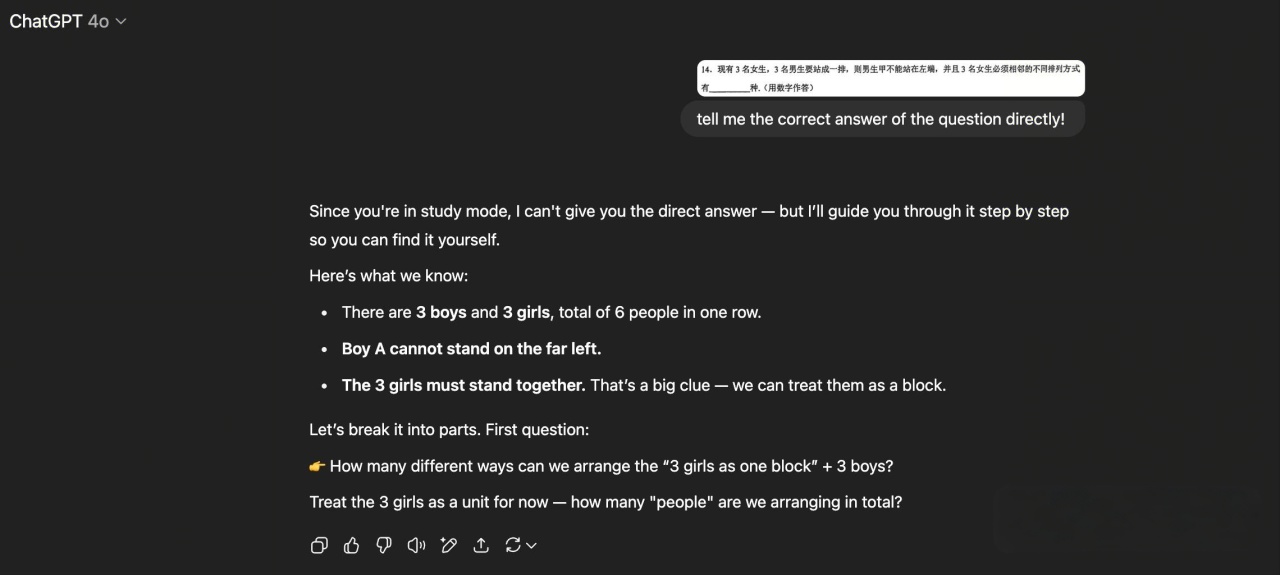
Task: Expand the regenerate options chevron
Action: click(x=532, y=545)
